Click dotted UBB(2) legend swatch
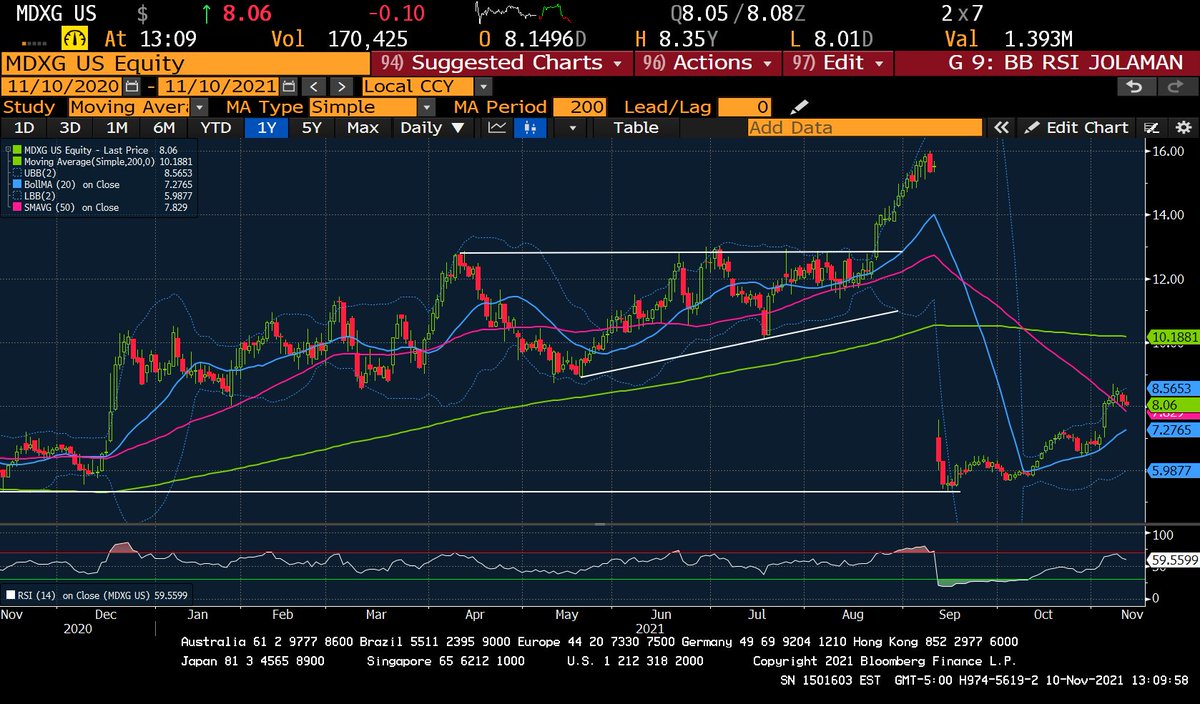Image resolution: width=1200 pixels, height=704 pixels. tap(16, 172)
